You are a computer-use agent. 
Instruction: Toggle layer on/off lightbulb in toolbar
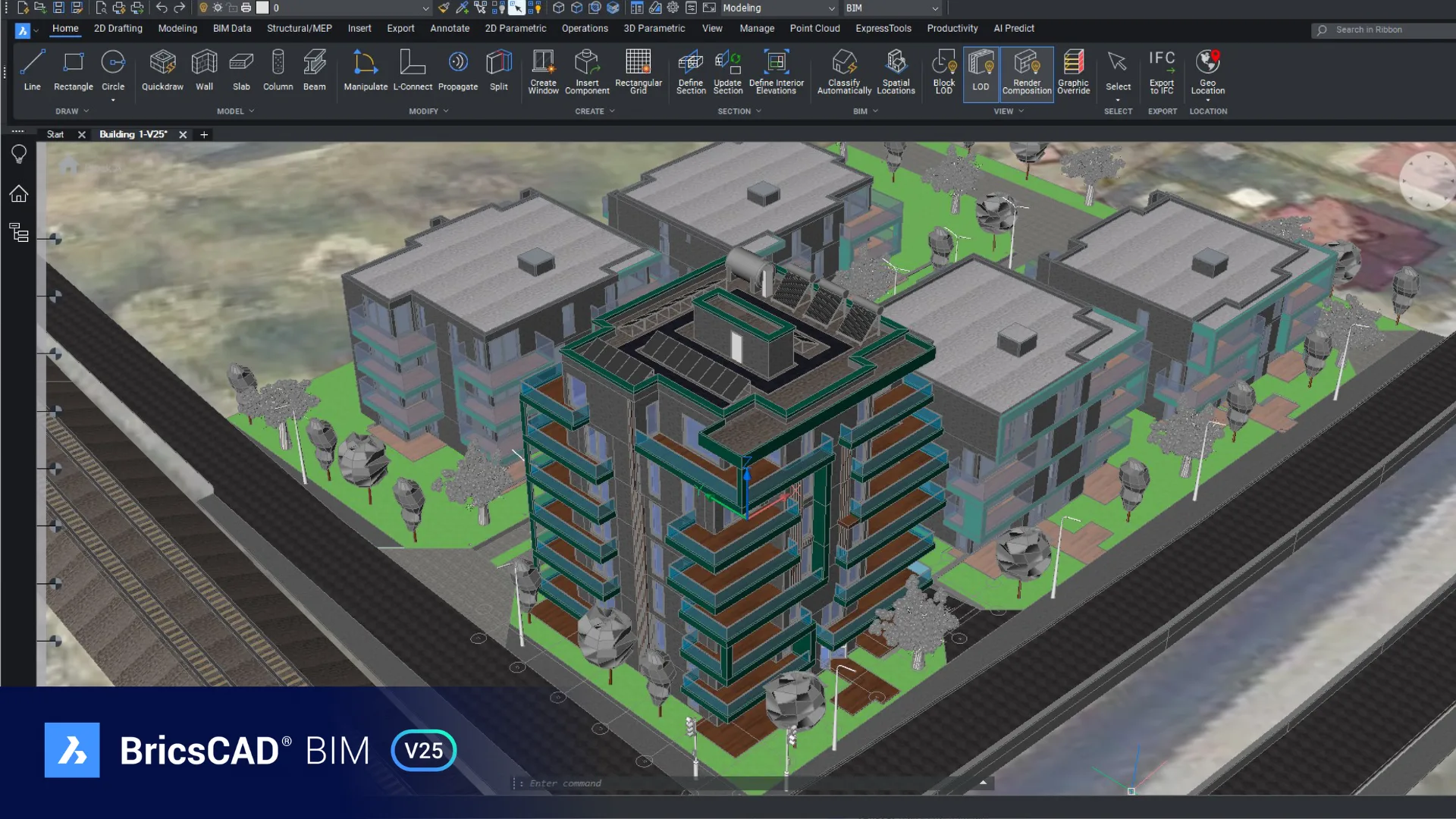pyautogui.click(x=203, y=8)
